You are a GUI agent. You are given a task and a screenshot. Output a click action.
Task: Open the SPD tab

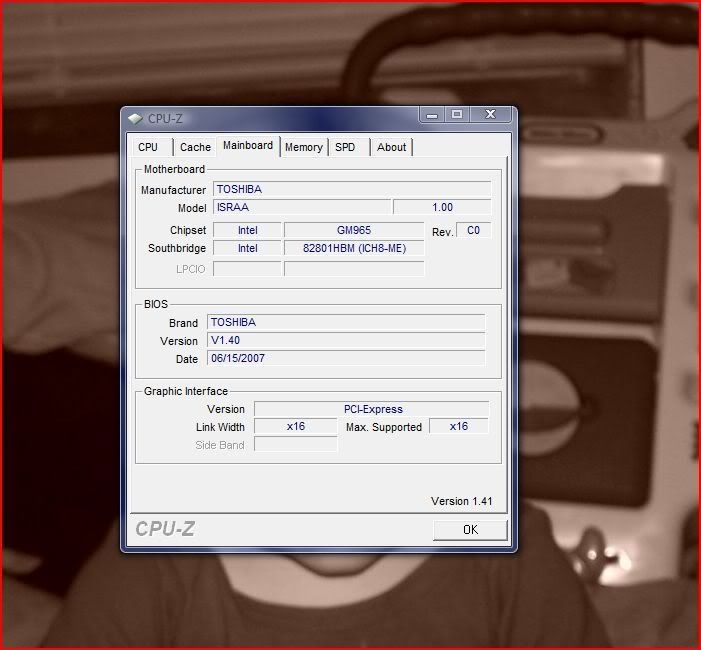[345, 147]
